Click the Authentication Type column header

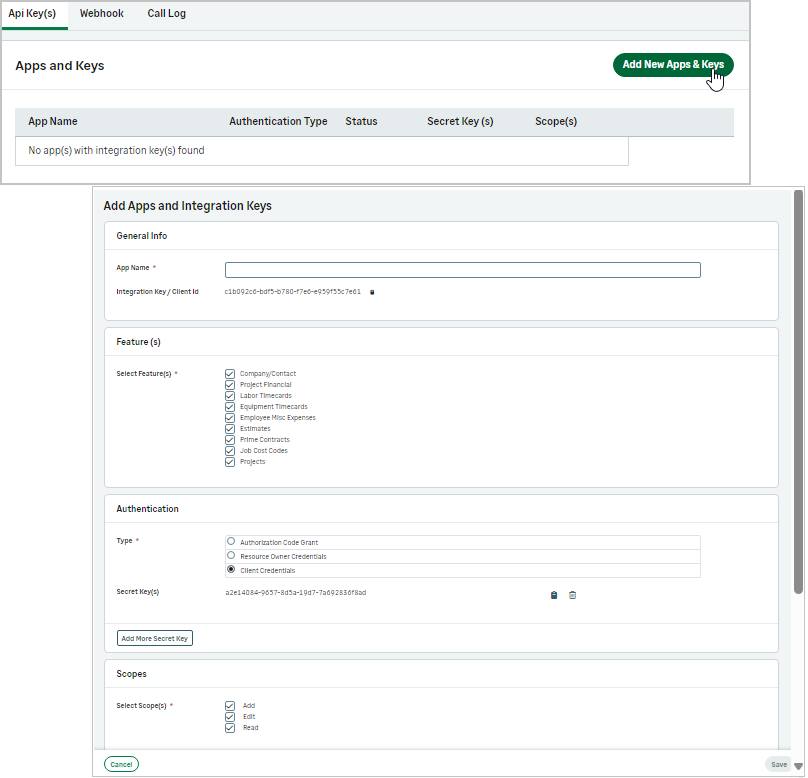coord(278,122)
